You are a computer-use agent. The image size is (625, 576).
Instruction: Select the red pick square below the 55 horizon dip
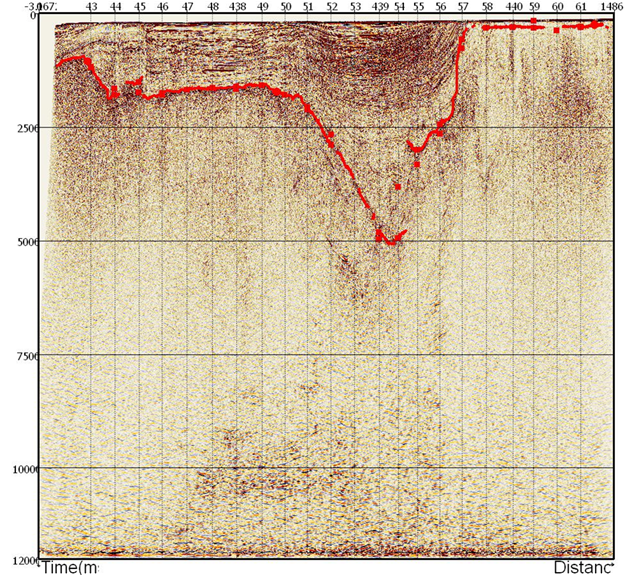click(x=417, y=164)
